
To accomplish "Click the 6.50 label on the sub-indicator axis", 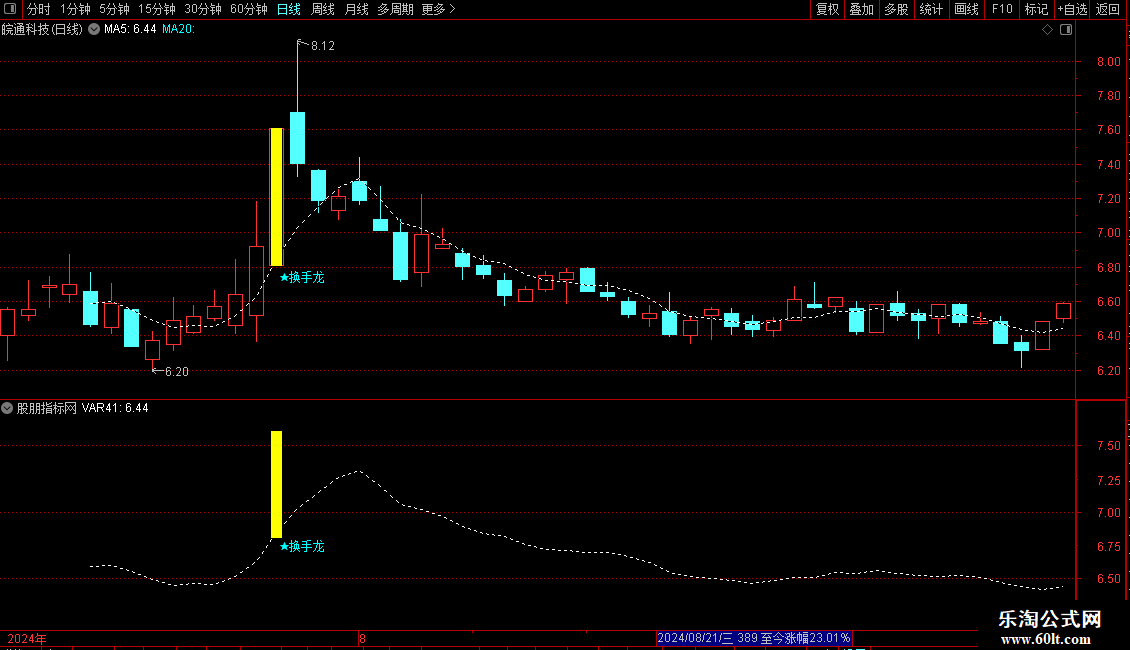I will pos(1108,579).
